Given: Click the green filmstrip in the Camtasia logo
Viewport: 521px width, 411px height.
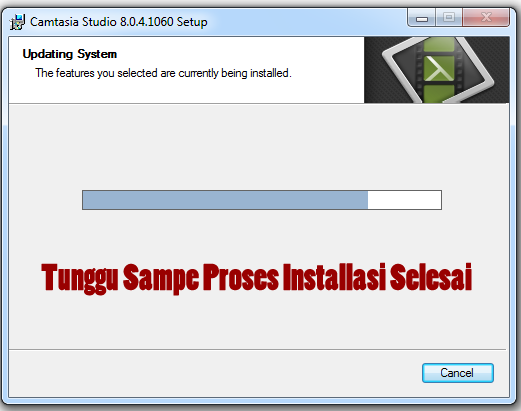Looking at the screenshot, I should (x=439, y=70).
